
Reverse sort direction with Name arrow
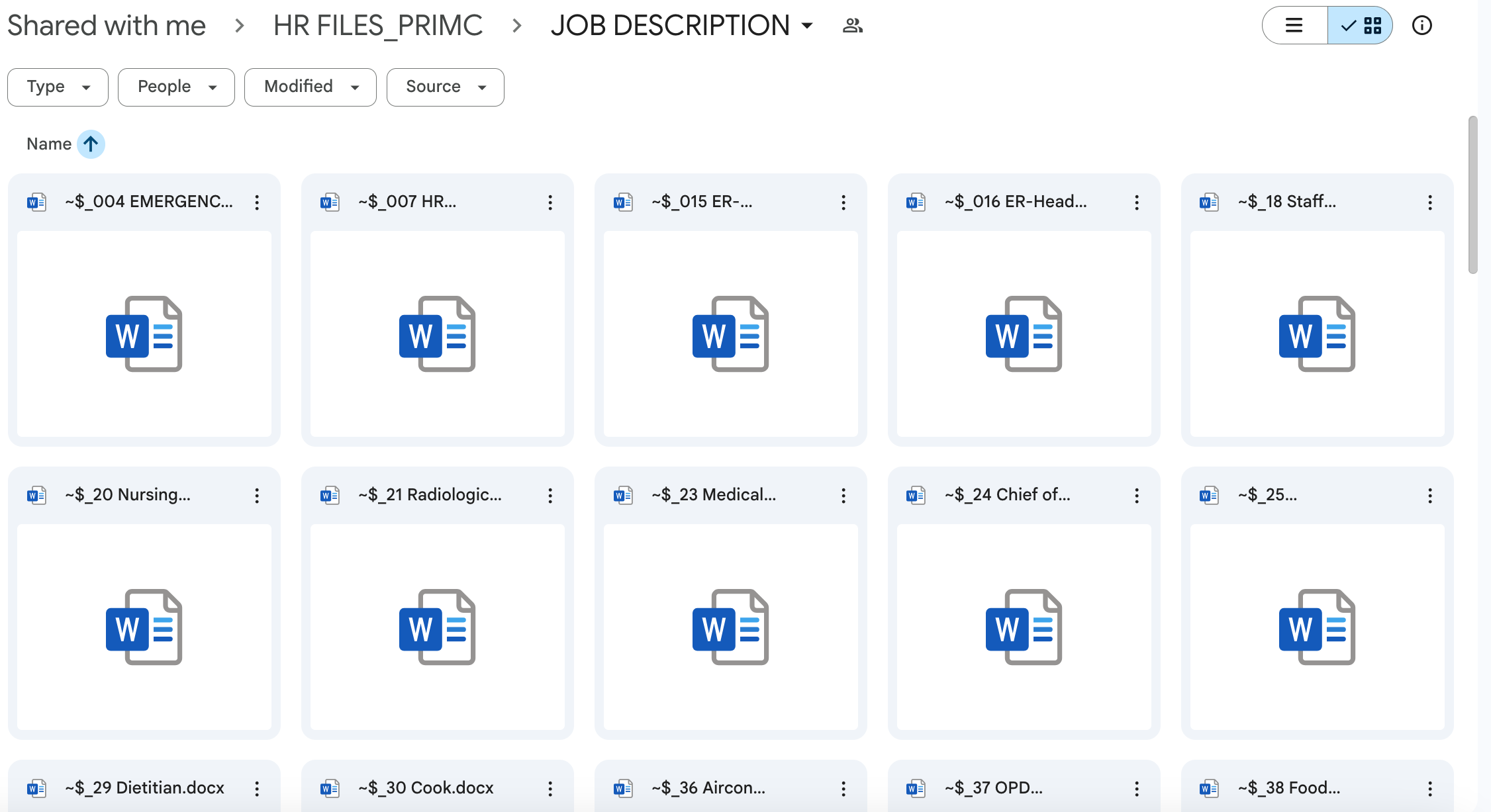[91, 144]
